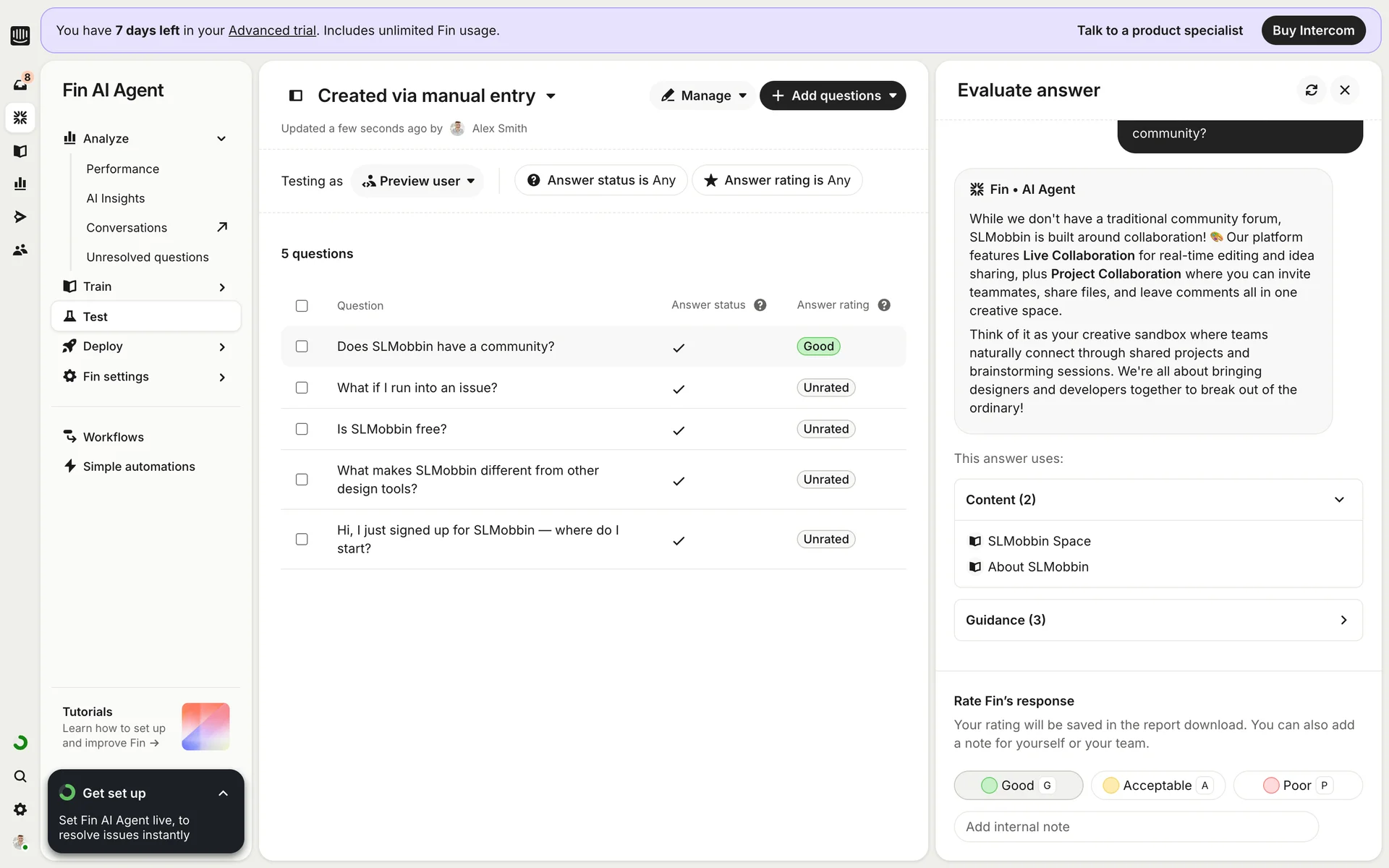Rate response as Poor with red swatch
This screenshot has width=1389, height=868.
1297,786
